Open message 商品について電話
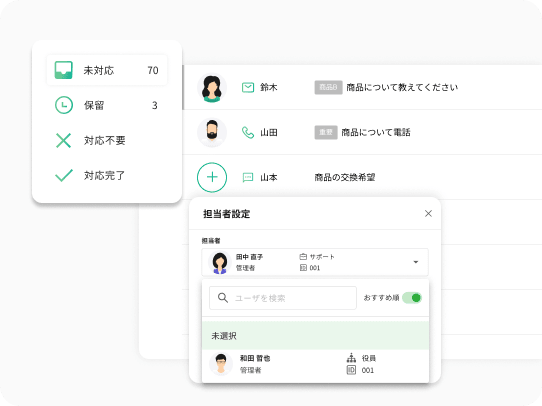The image size is (542, 406). pyautogui.click(x=376, y=132)
